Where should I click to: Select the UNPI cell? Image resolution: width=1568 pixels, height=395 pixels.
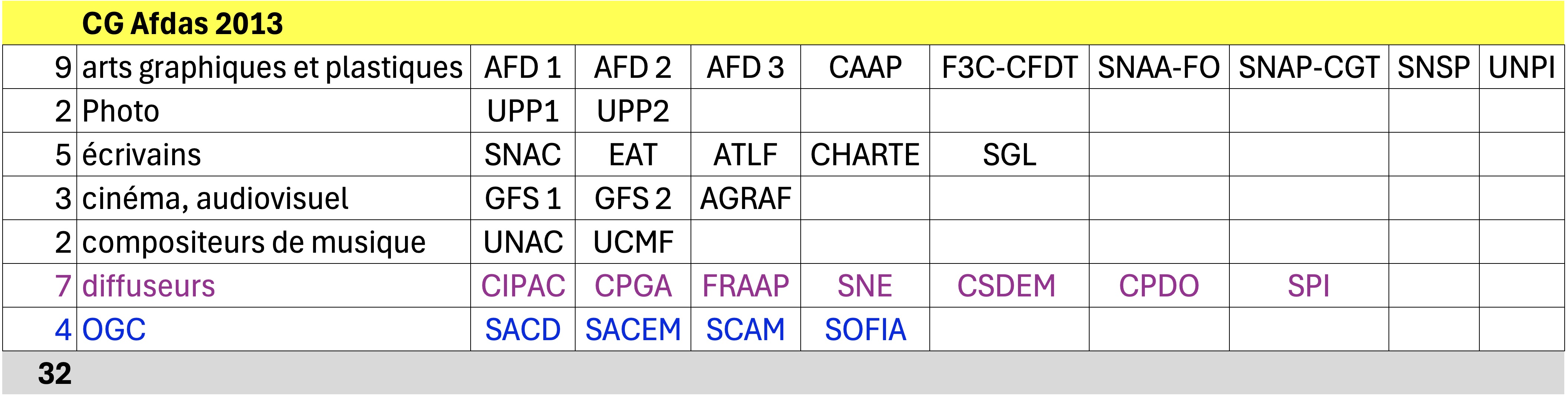[x=1521, y=67]
